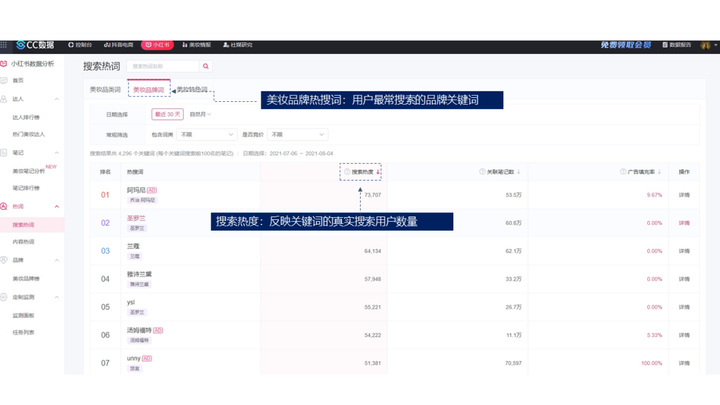Open the 是否竞价 不限 dropdown
The width and height of the screenshot is (720, 405).
297,135
